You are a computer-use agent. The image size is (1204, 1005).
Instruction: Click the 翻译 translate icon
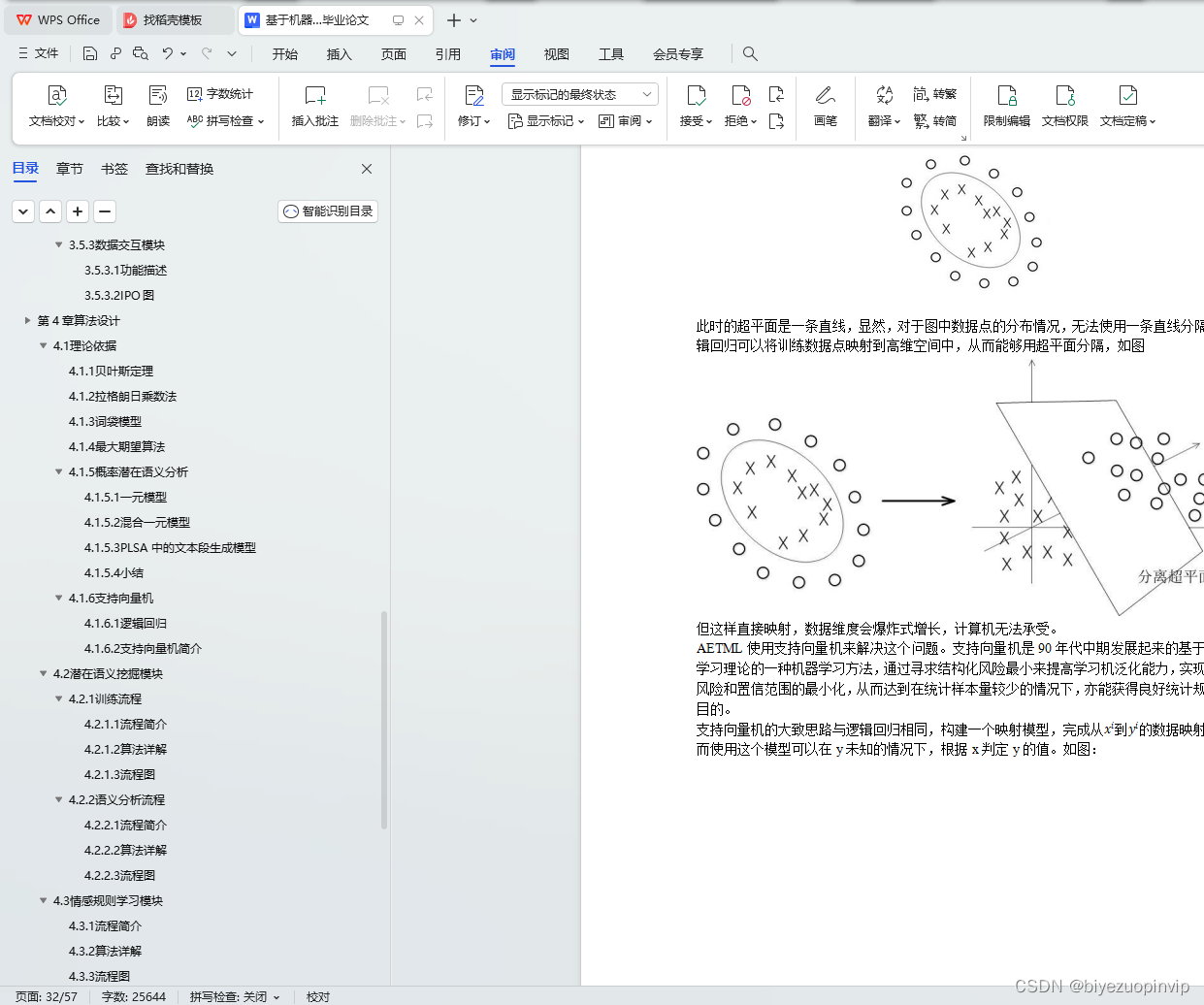884,95
